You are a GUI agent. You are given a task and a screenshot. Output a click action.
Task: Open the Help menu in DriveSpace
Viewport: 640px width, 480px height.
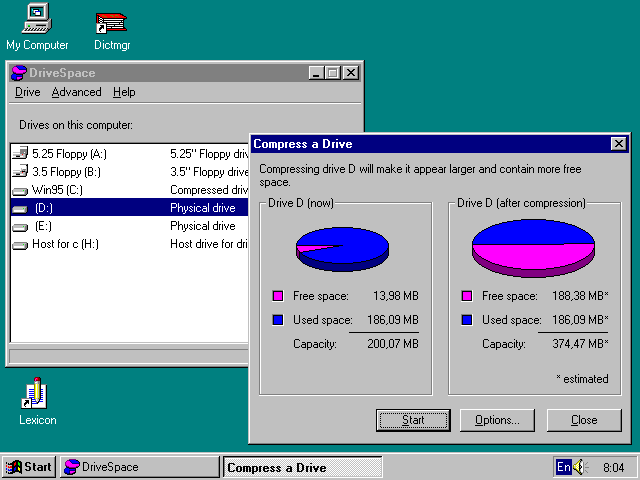[x=124, y=92]
